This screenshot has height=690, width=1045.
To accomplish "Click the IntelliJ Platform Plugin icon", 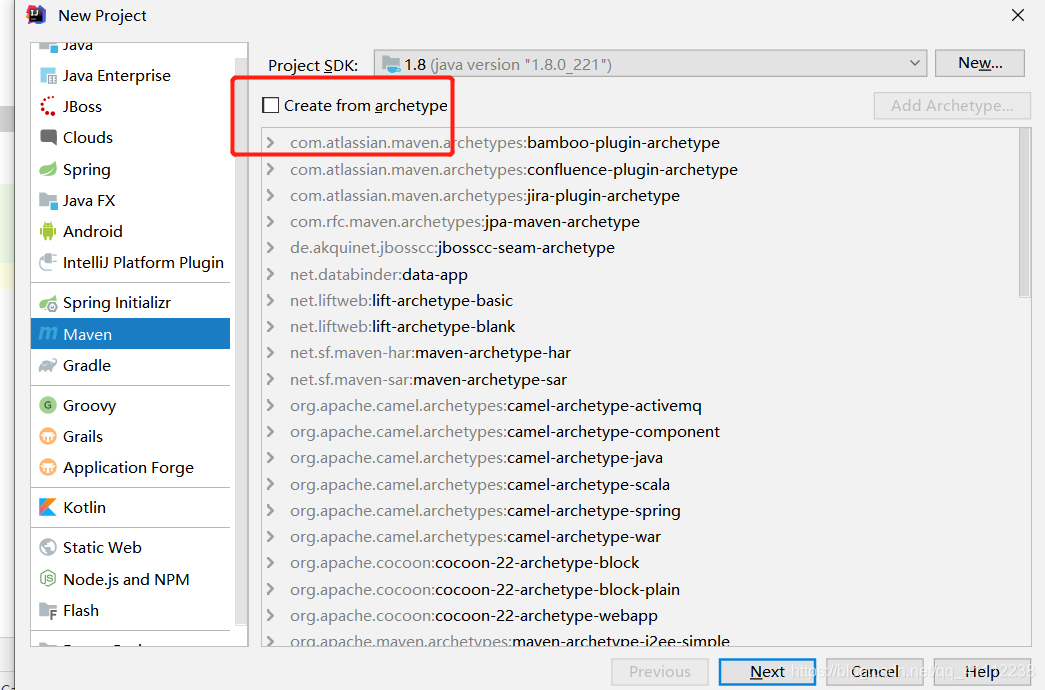I will pyautogui.click(x=48, y=263).
